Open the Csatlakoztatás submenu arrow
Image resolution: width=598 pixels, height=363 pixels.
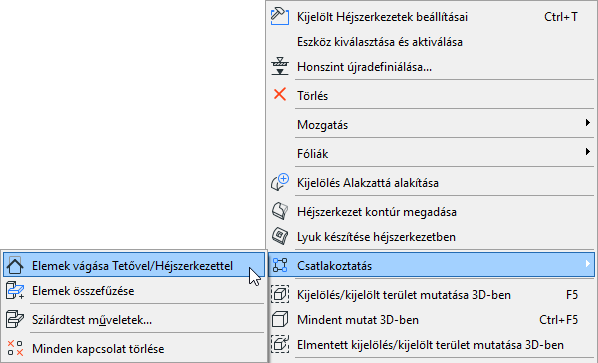coord(588,263)
